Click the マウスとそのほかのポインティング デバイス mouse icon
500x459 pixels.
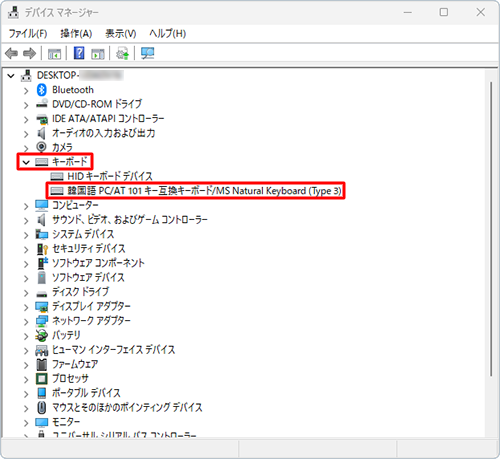pyautogui.click(x=42, y=408)
